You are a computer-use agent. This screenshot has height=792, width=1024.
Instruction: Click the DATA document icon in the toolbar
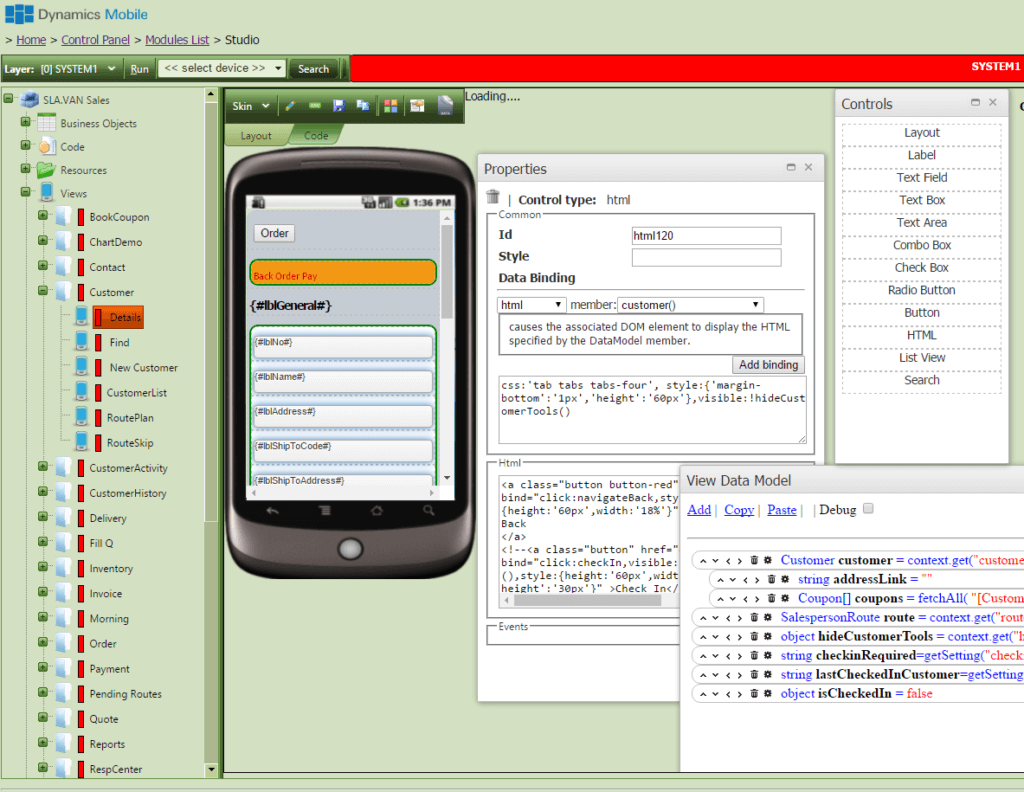(x=445, y=106)
